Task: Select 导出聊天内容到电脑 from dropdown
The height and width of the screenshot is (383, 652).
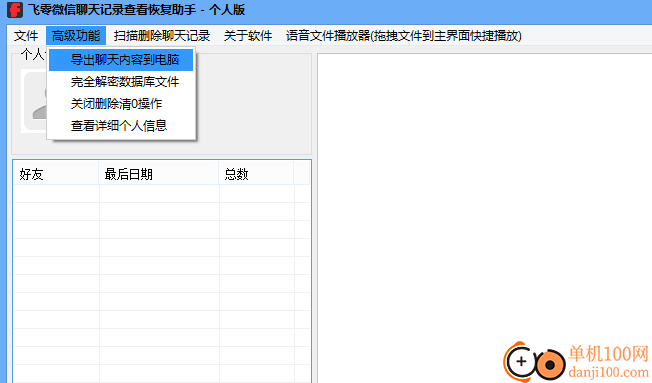Action: tap(121, 60)
